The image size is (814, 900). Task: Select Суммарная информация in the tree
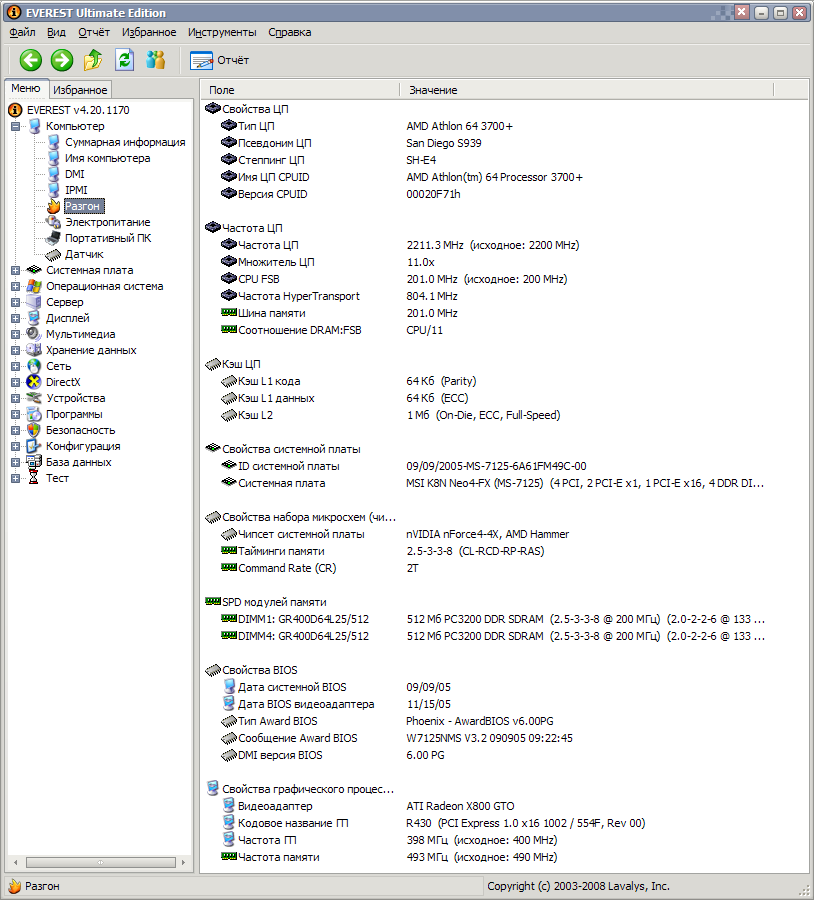pos(125,142)
